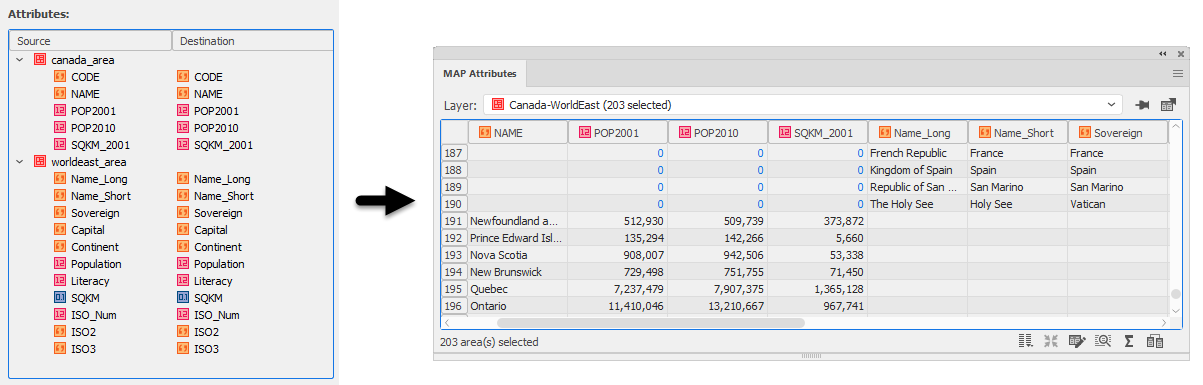The height and width of the screenshot is (385, 1203).
Task: Click the layer icon inside the Layer dropdown
Action: [497, 105]
